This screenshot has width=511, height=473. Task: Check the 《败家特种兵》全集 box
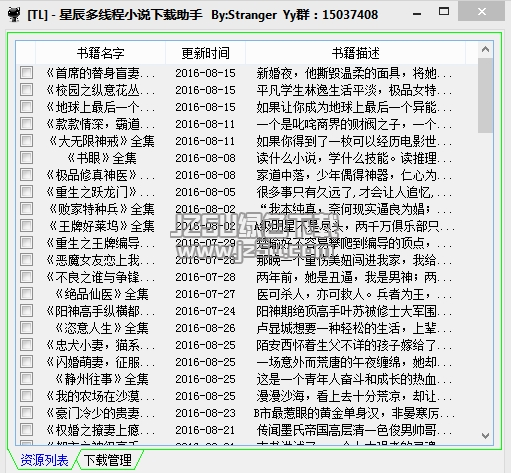coord(26,209)
